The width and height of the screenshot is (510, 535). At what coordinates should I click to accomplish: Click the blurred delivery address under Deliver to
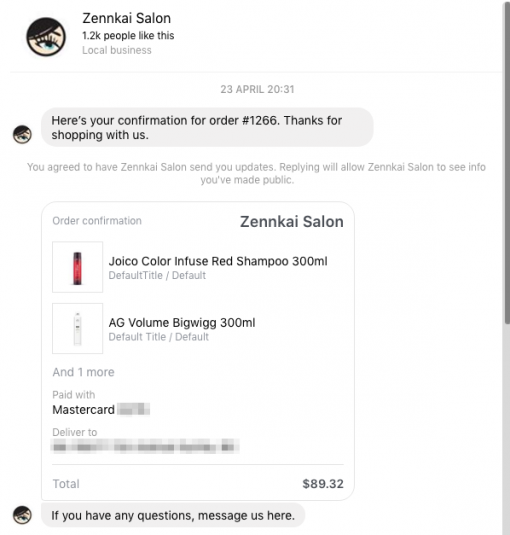click(x=145, y=446)
